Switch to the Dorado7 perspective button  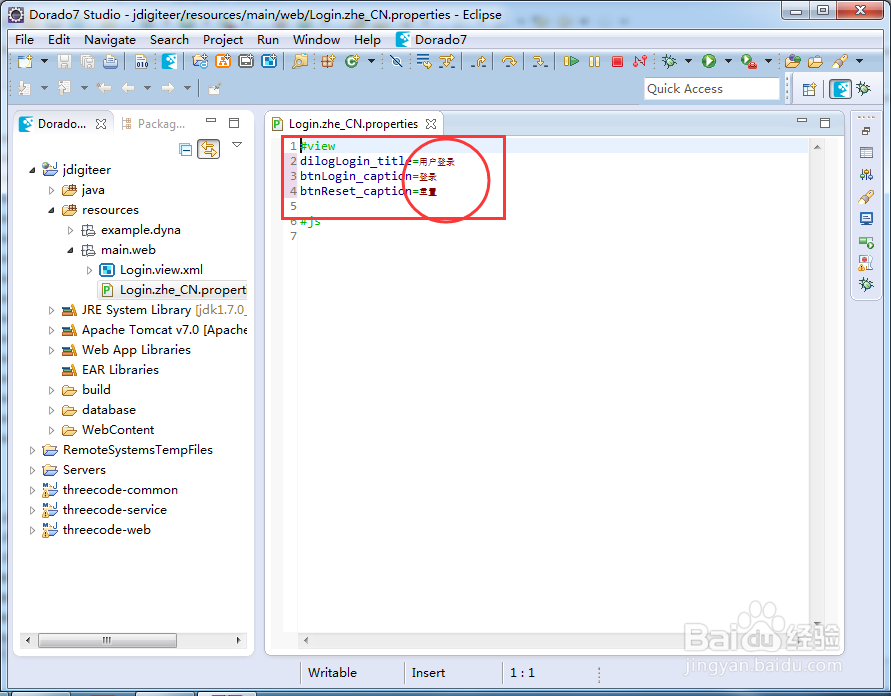click(840, 89)
